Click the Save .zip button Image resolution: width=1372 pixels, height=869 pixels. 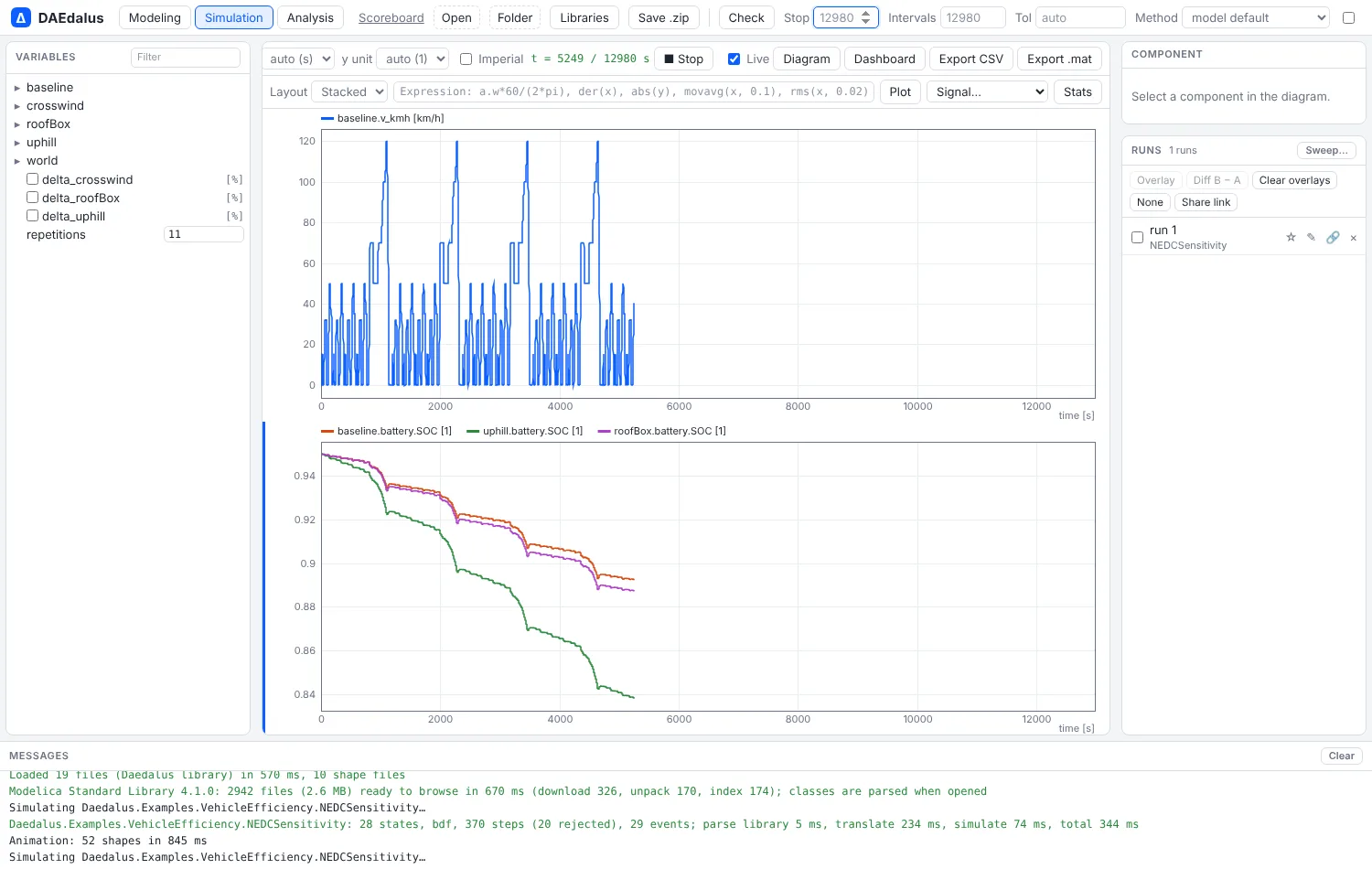click(664, 17)
